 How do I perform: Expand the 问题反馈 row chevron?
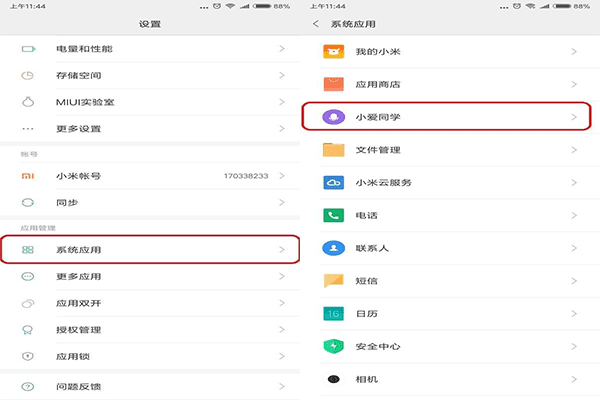(282, 387)
